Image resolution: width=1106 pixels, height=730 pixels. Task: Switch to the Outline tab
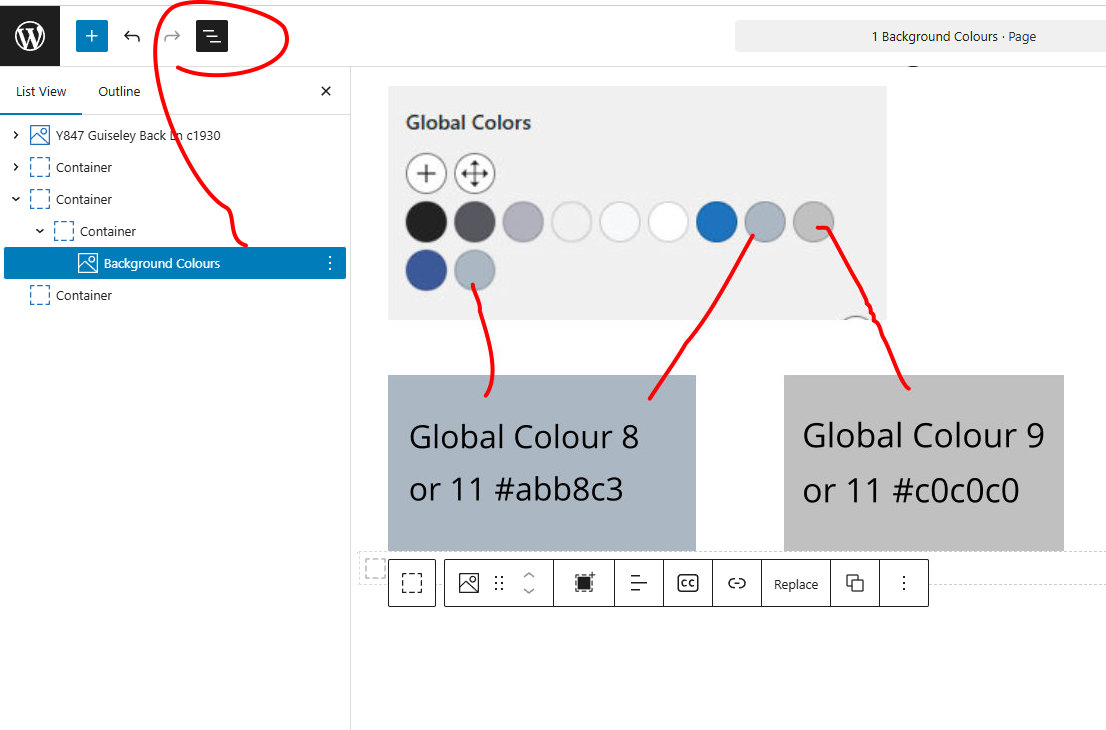[x=119, y=91]
